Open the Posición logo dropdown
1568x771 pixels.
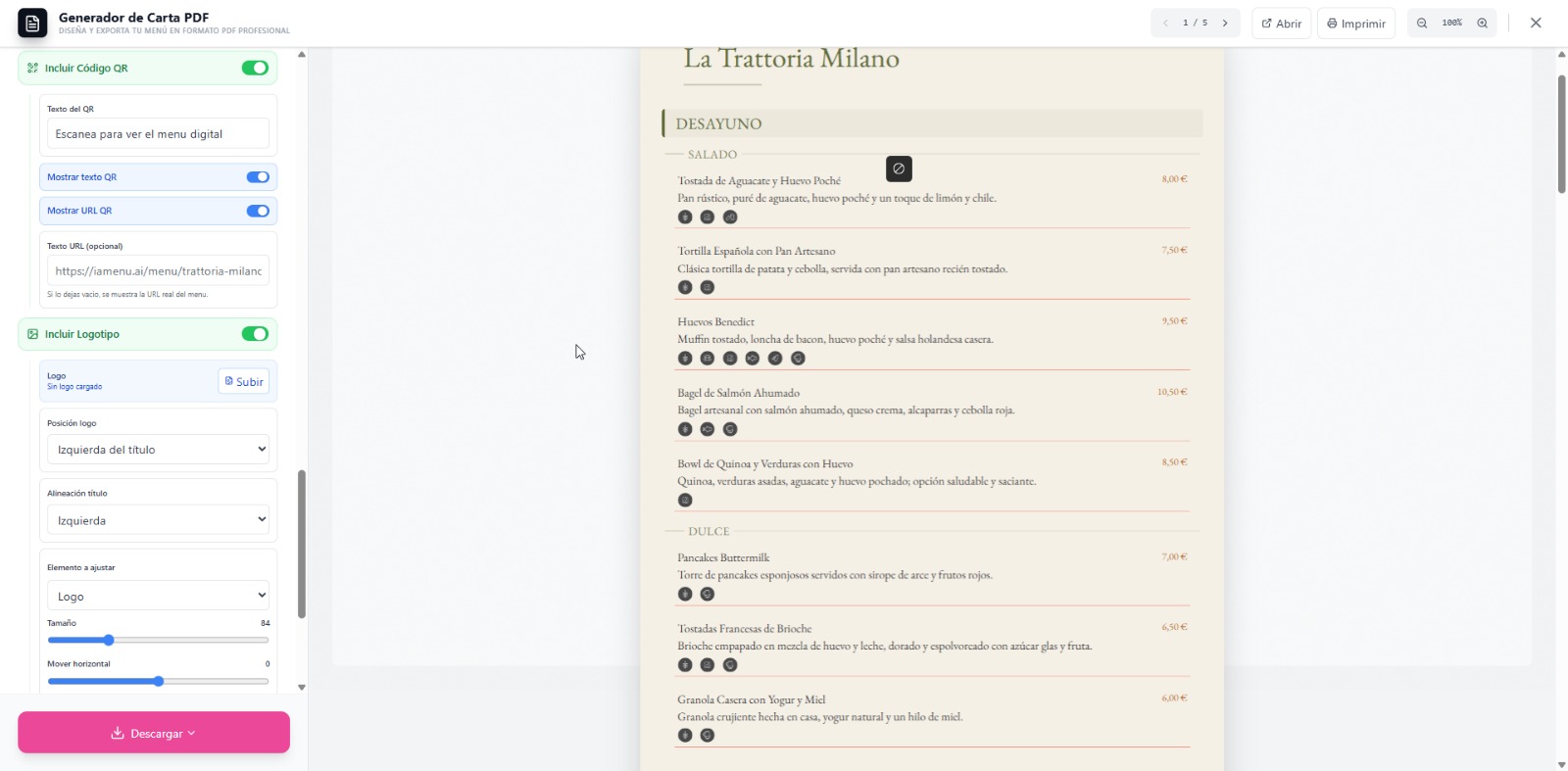(x=158, y=450)
